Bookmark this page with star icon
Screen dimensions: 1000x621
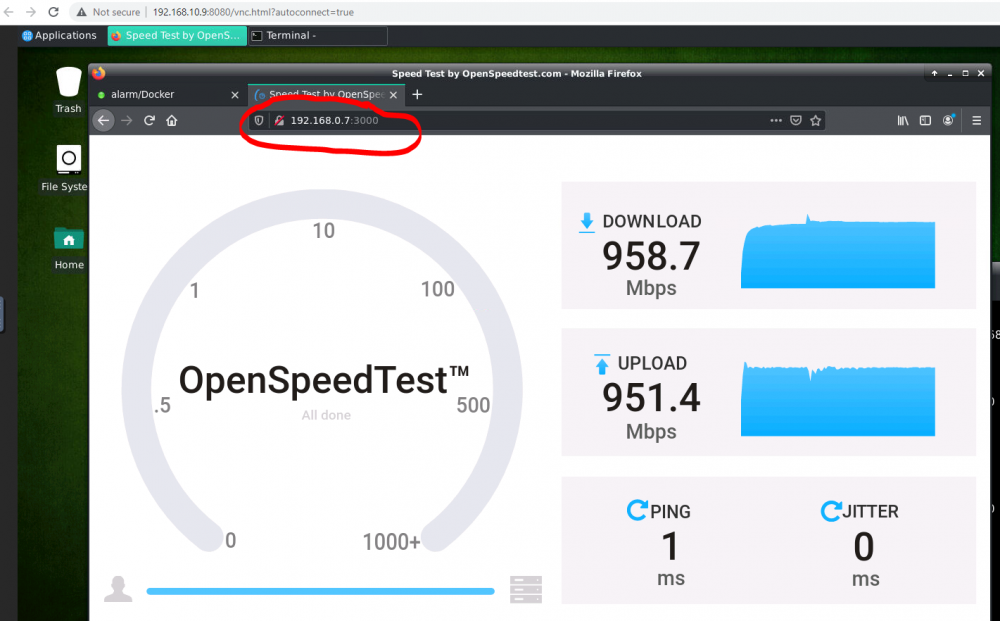[x=815, y=121]
